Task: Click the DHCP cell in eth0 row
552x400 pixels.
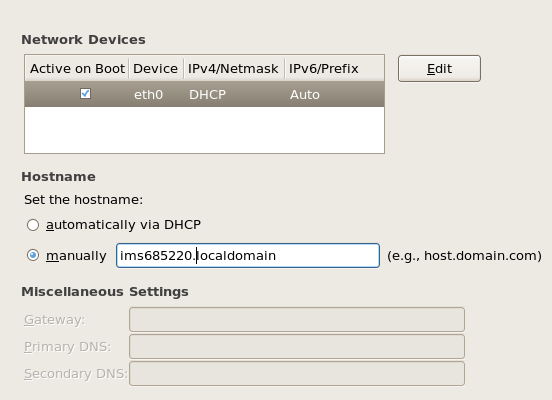Action: point(207,95)
